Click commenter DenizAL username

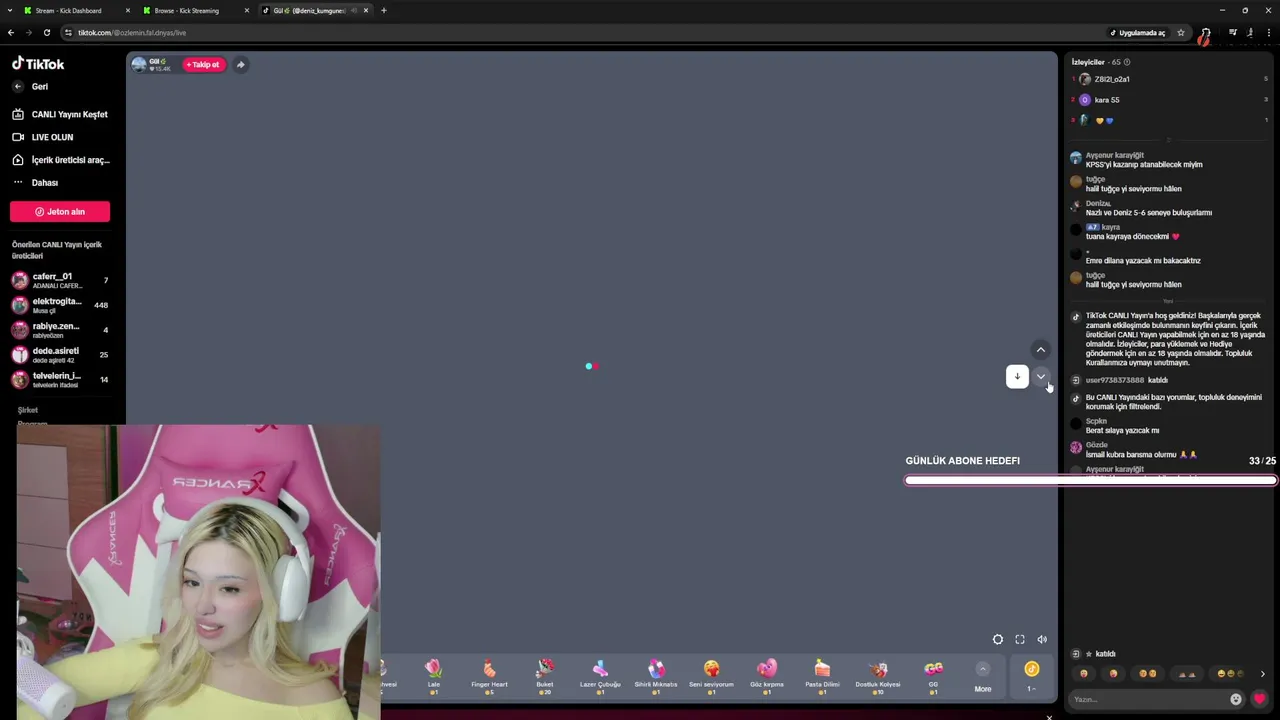click(1098, 204)
